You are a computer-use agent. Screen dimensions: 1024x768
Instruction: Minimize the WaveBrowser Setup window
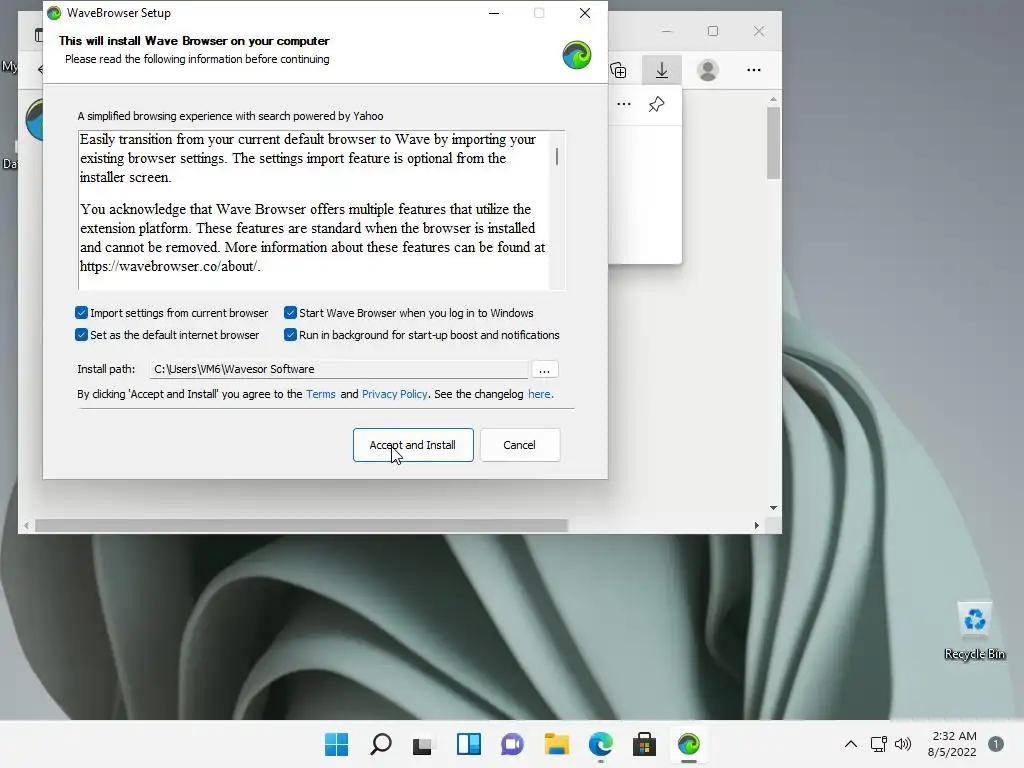pos(494,13)
